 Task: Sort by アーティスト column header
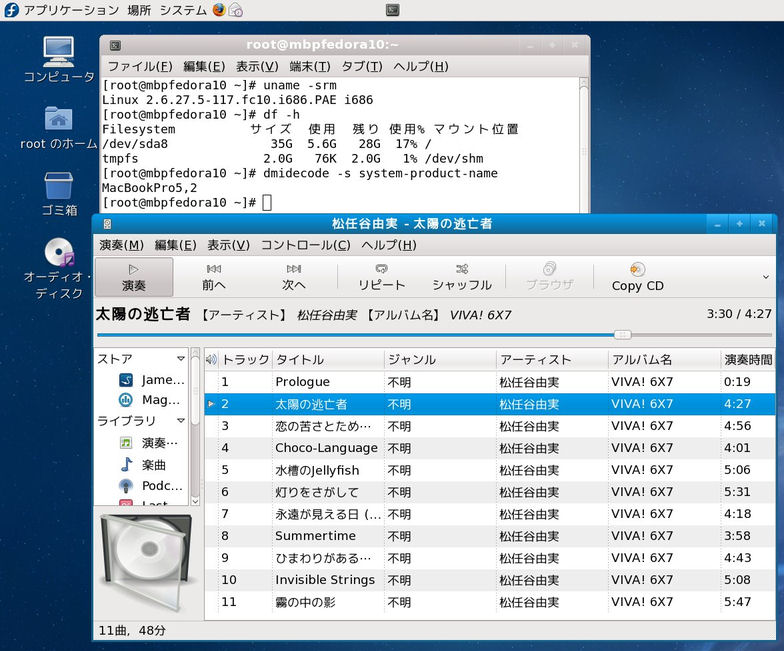(552, 360)
